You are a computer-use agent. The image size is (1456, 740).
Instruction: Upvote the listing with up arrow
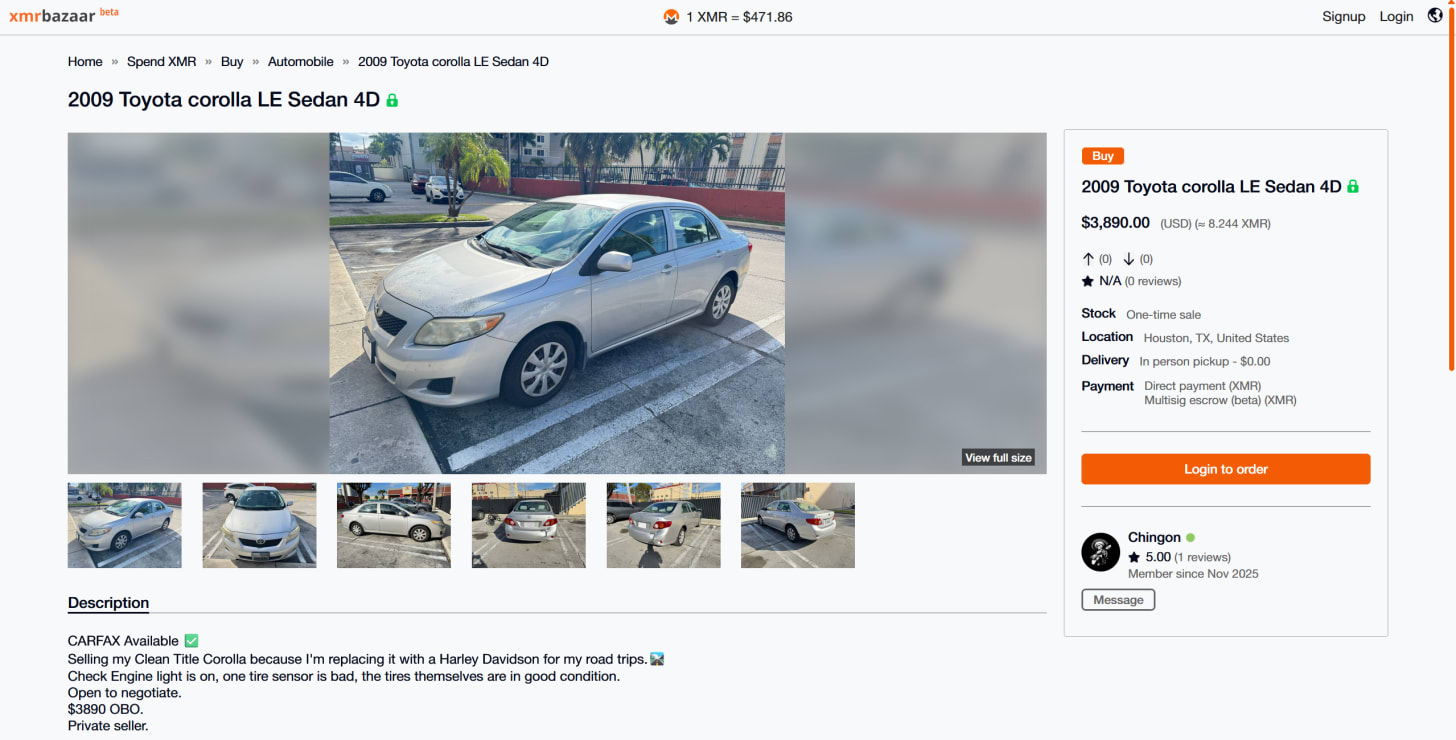pyautogui.click(x=1089, y=259)
